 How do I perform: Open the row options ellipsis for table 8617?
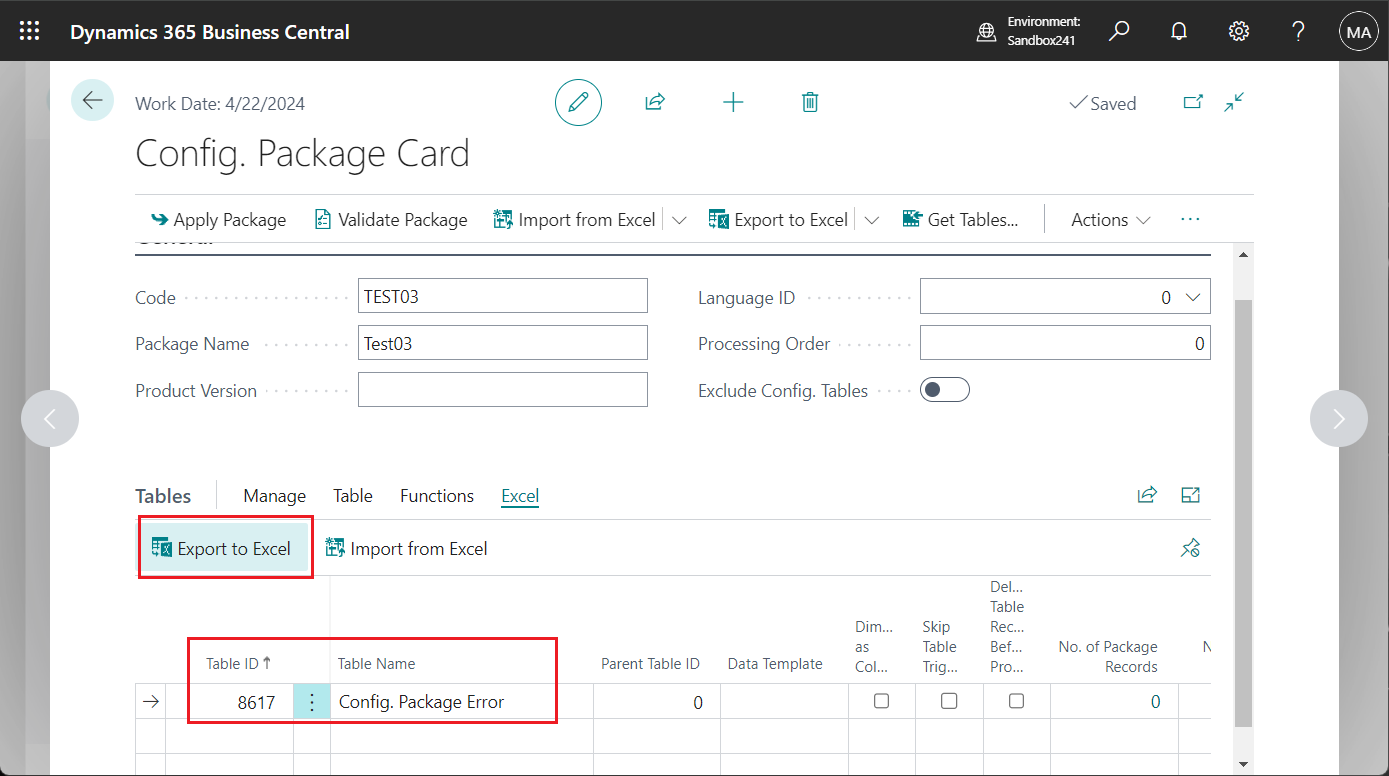click(311, 701)
